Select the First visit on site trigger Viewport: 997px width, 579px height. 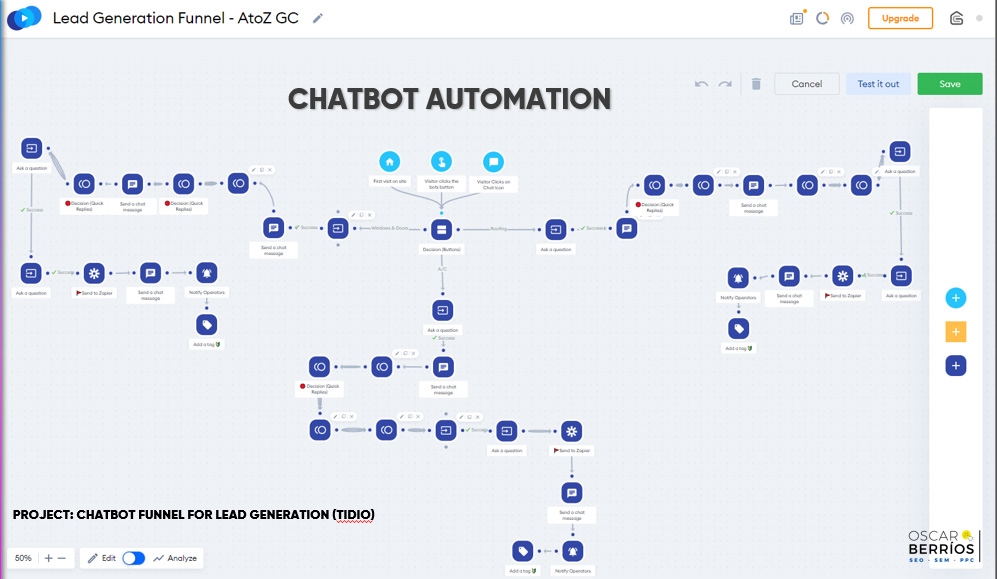click(390, 161)
